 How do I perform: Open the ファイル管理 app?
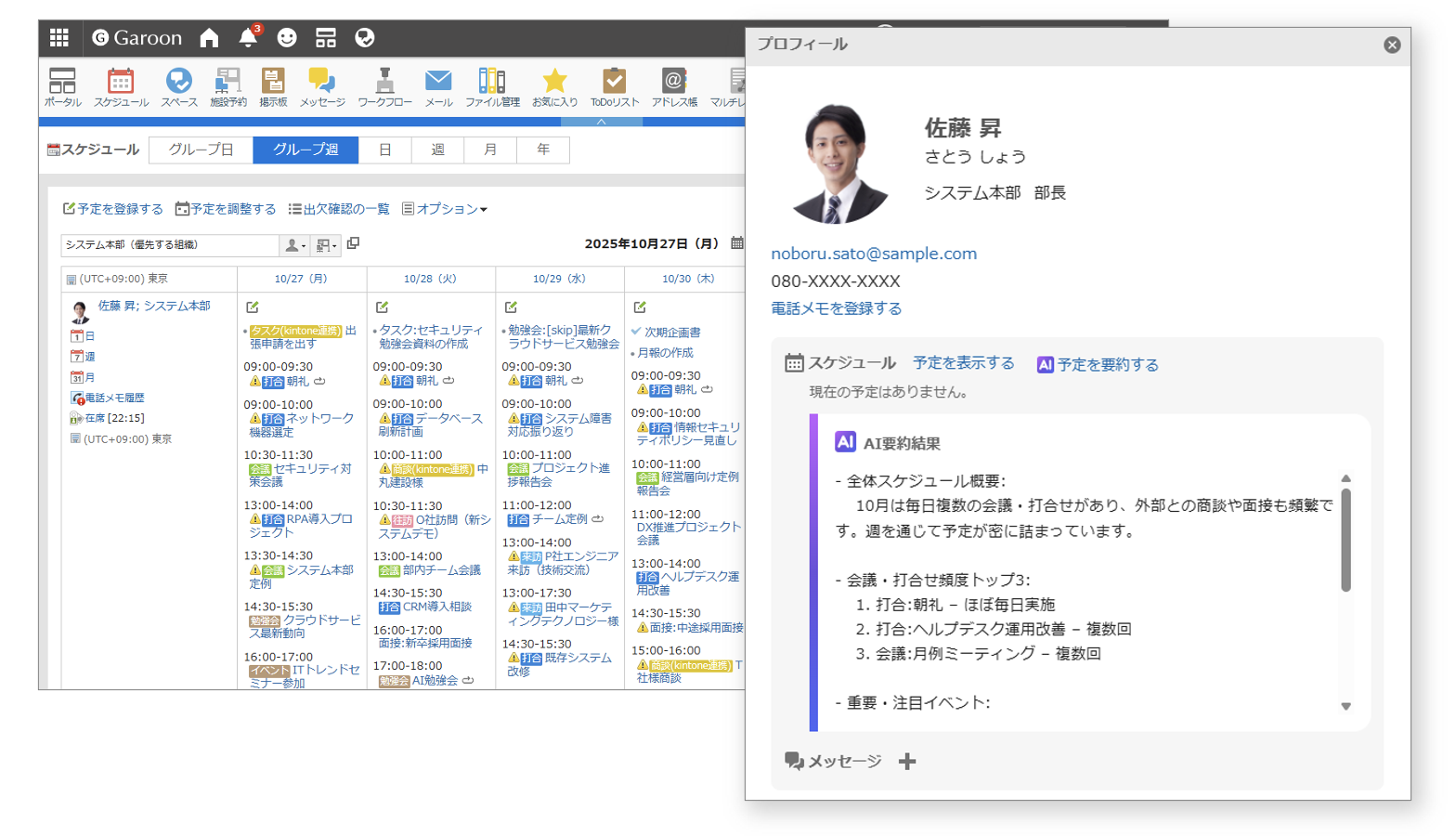[492, 88]
